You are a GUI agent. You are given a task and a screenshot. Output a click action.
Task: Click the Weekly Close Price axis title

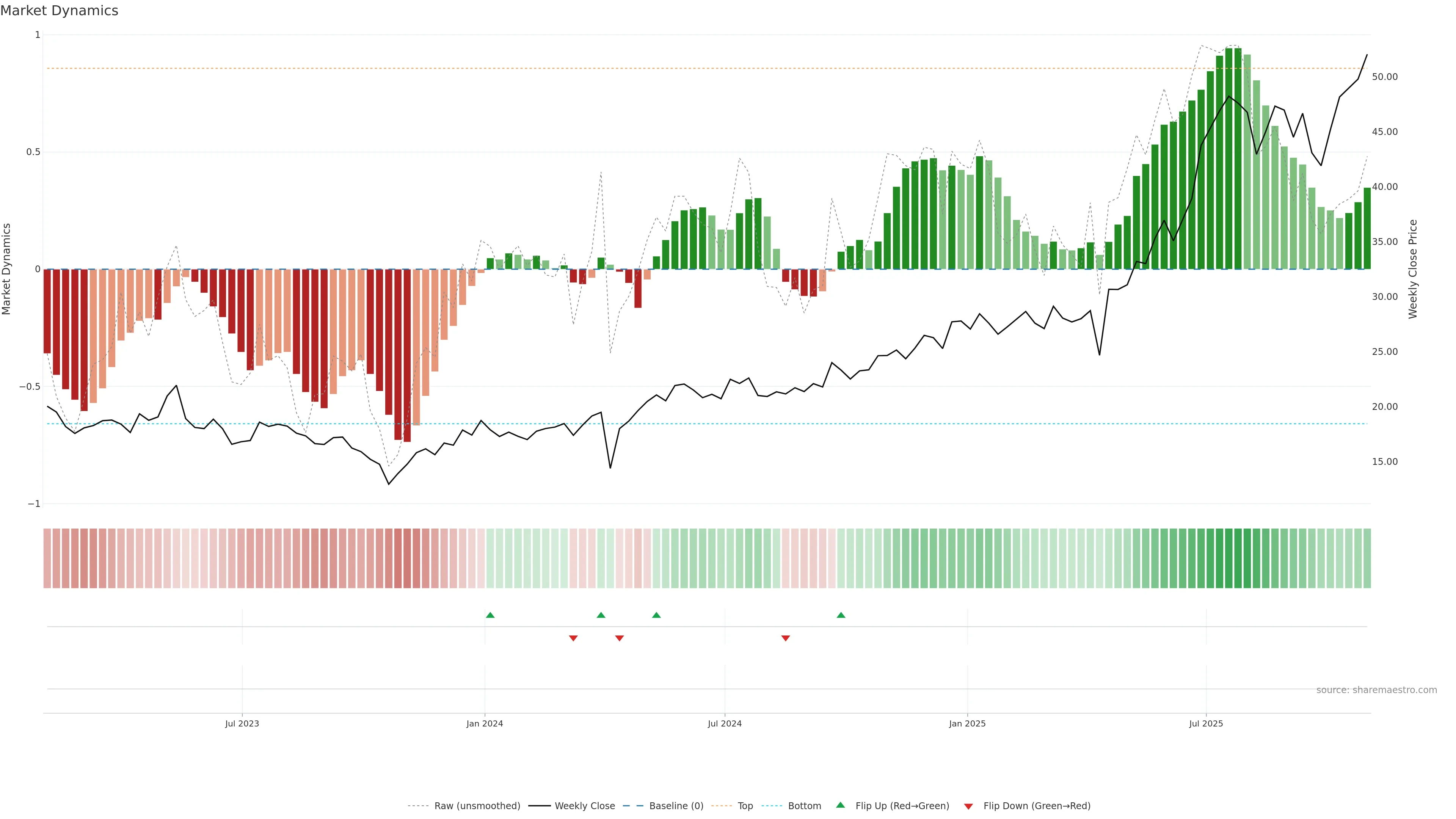click(x=1412, y=269)
